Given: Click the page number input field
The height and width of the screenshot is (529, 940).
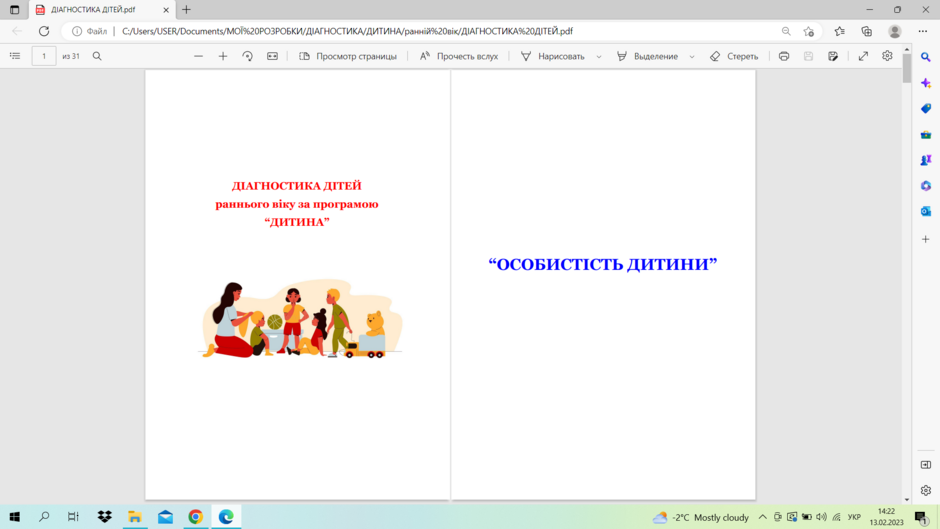Looking at the screenshot, I should coord(44,56).
